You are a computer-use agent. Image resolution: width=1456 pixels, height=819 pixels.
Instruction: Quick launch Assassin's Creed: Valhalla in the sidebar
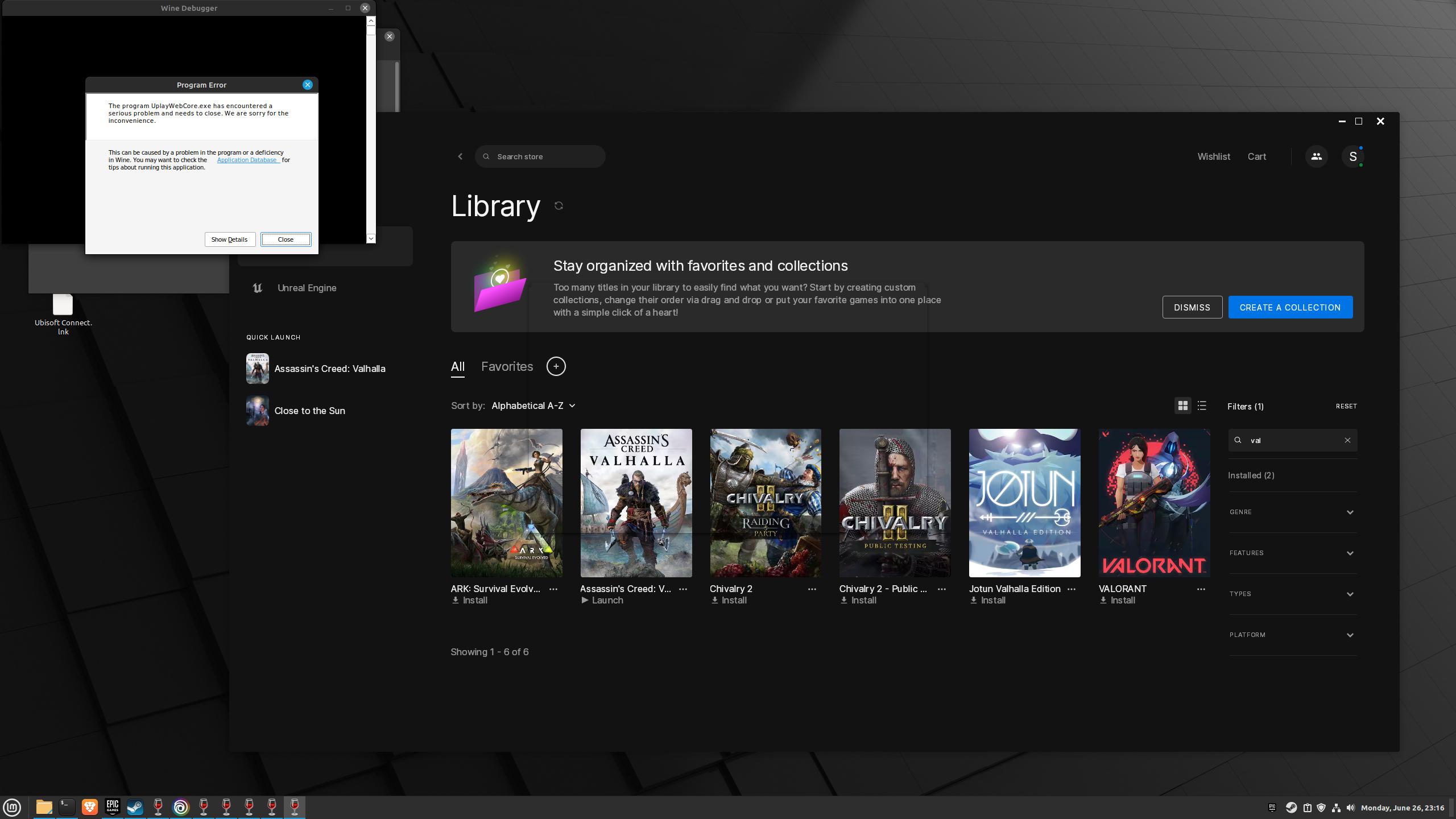316,369
